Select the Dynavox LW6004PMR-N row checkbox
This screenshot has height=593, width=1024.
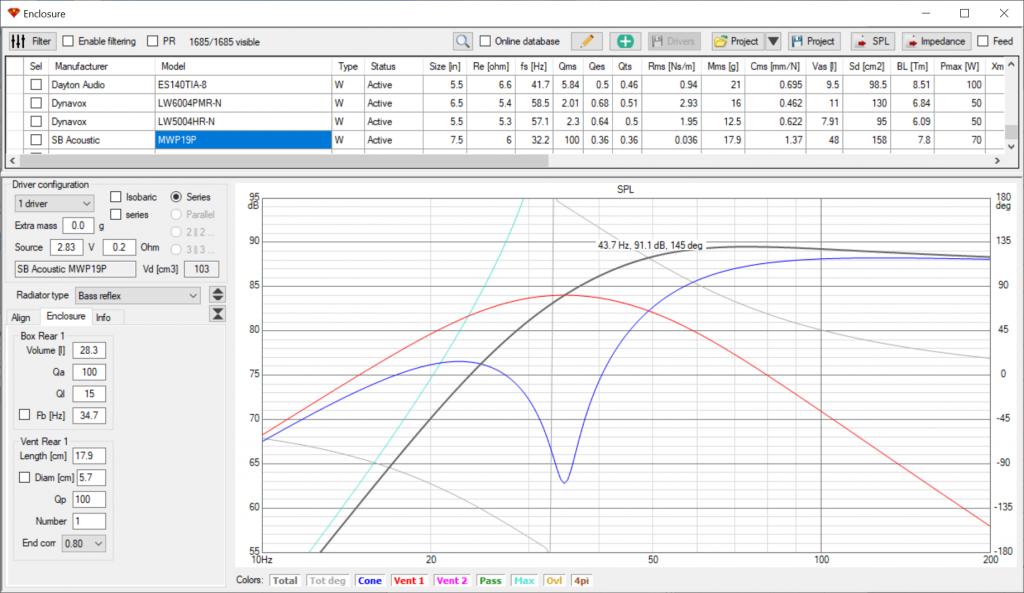(37, 103)
